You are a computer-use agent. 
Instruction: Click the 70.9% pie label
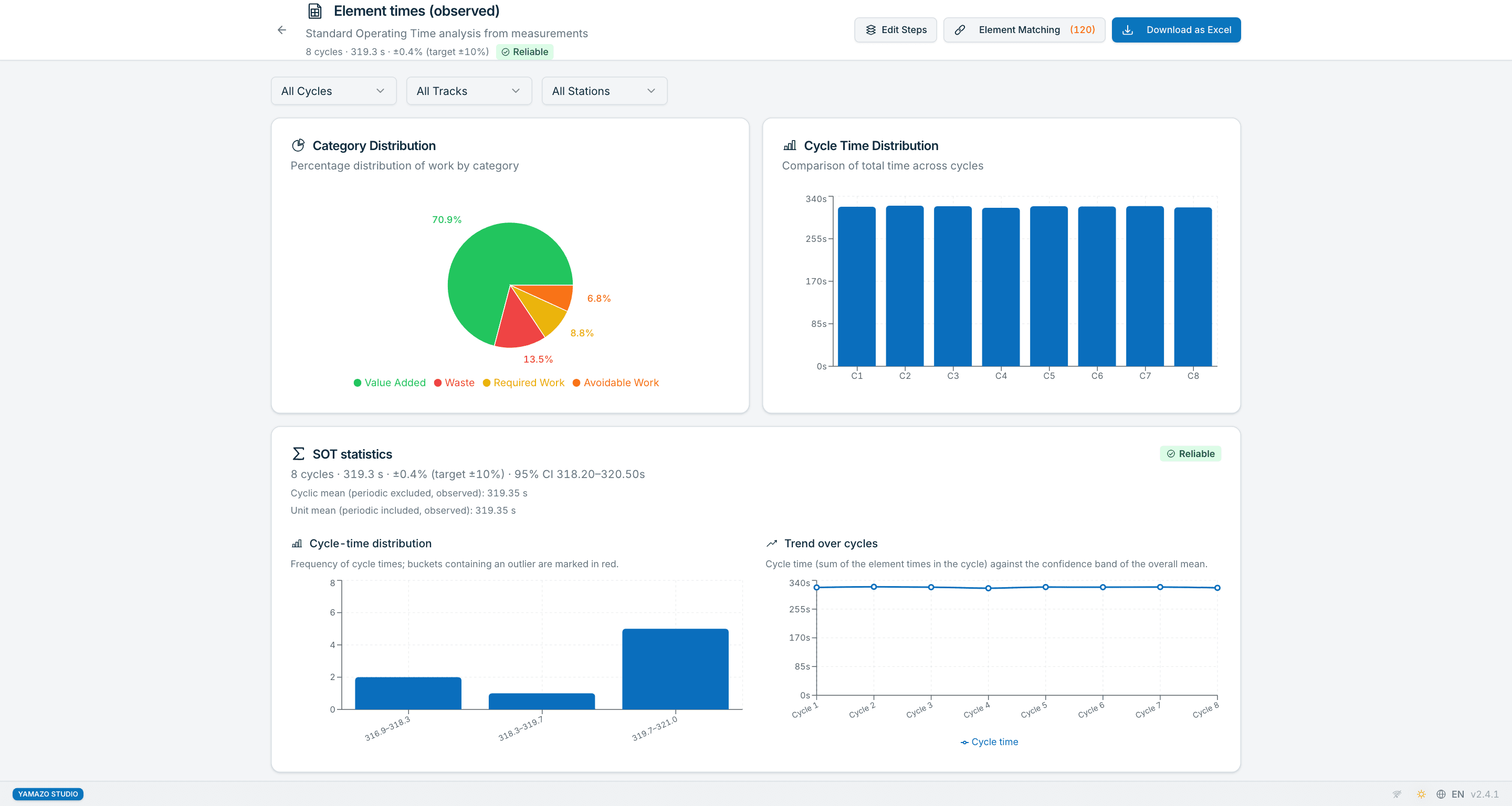tap(447, 219)
